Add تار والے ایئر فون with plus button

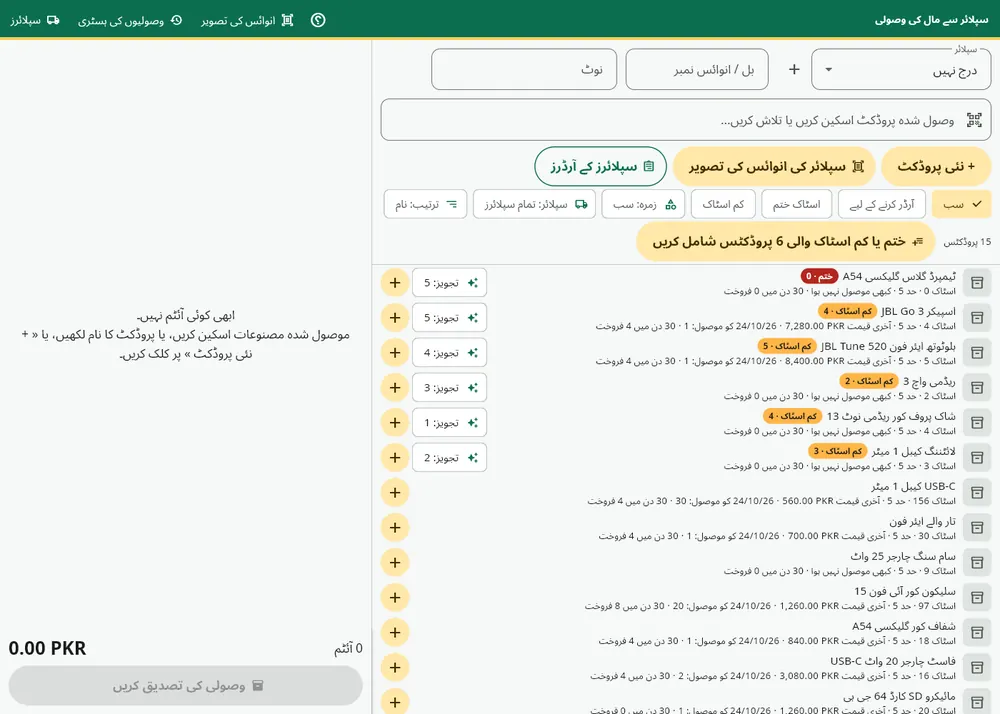[x=395, y=528]
